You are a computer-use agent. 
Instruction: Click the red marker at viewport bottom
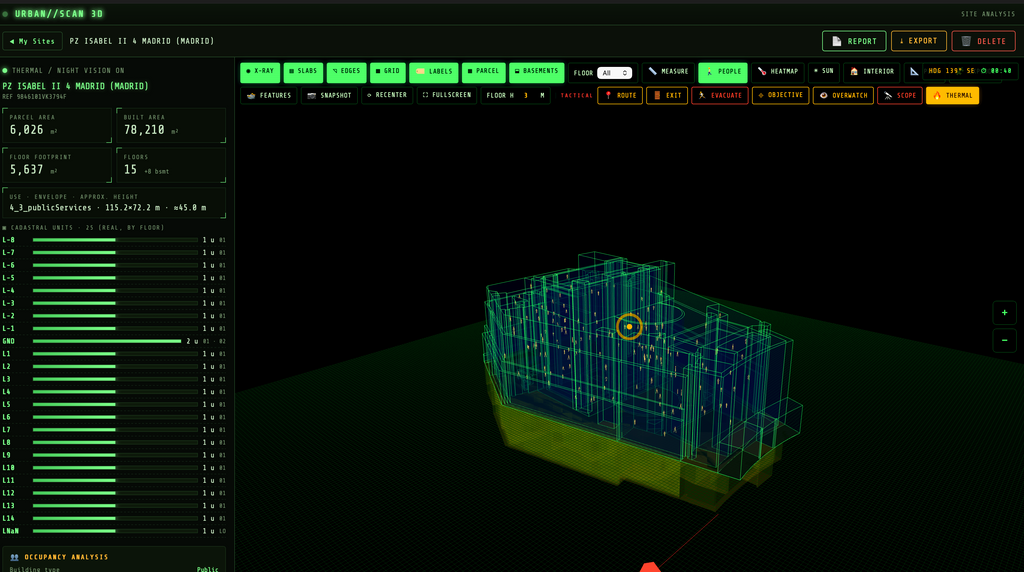pyautogui.click(x=649, y=567)
